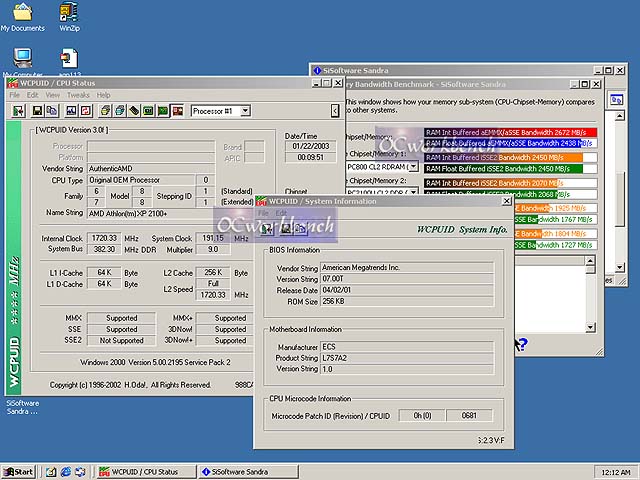Click the red aEMMX/aSSE 2672 MB/s bar
The width and height of the screenshot is (640, 480).
coord(510,132)
